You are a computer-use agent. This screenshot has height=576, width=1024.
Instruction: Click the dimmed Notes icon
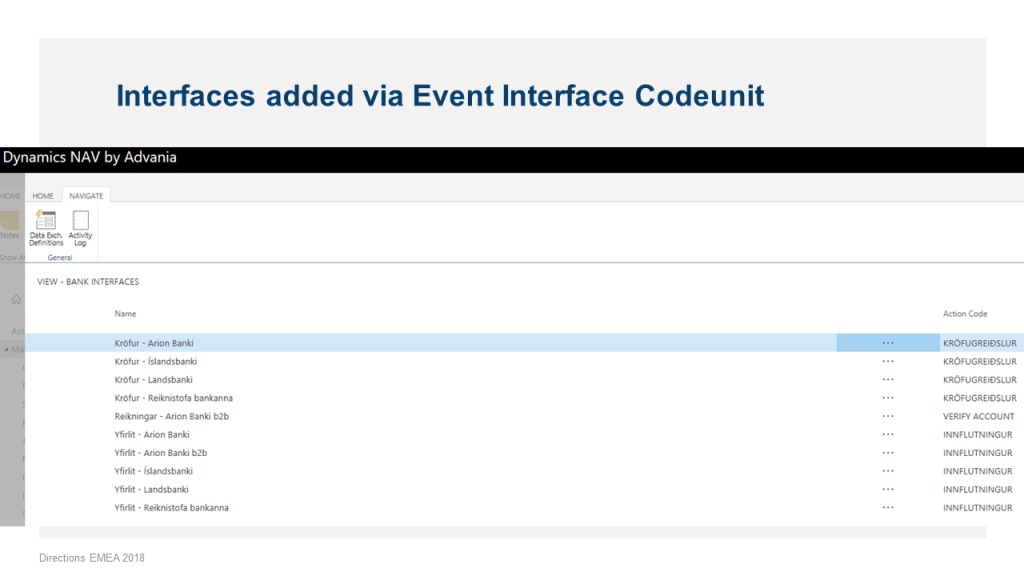pos(10,225)
